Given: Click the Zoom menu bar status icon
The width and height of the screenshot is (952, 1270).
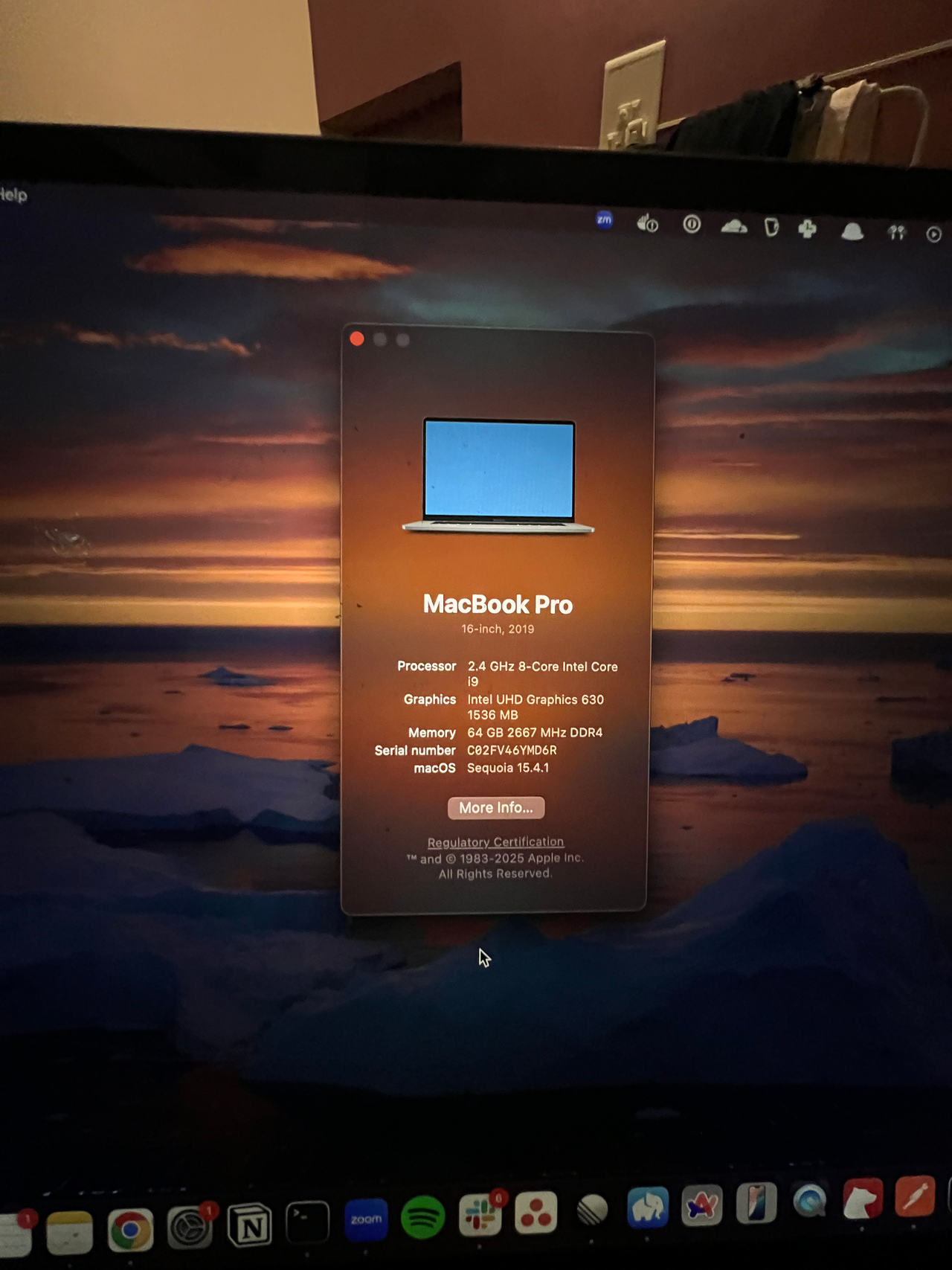Looking at the screenshot, I should coord(604,219).
